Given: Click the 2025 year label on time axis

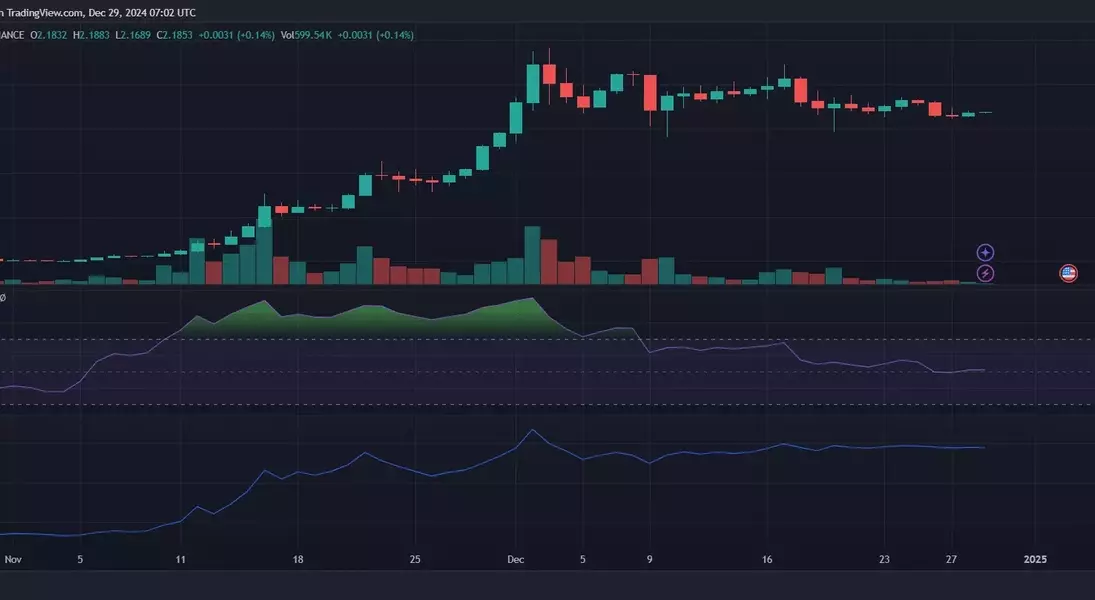Looking at the screenshot, I should click(1035, 559).
